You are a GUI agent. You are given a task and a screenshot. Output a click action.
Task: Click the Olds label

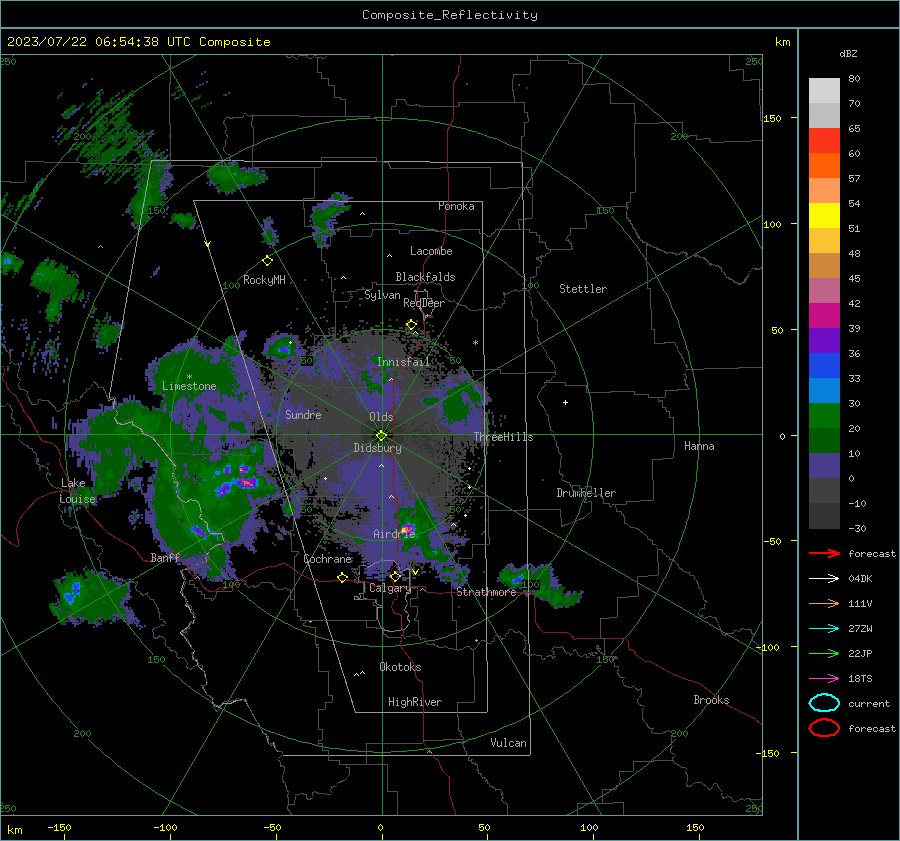(381, 417)
